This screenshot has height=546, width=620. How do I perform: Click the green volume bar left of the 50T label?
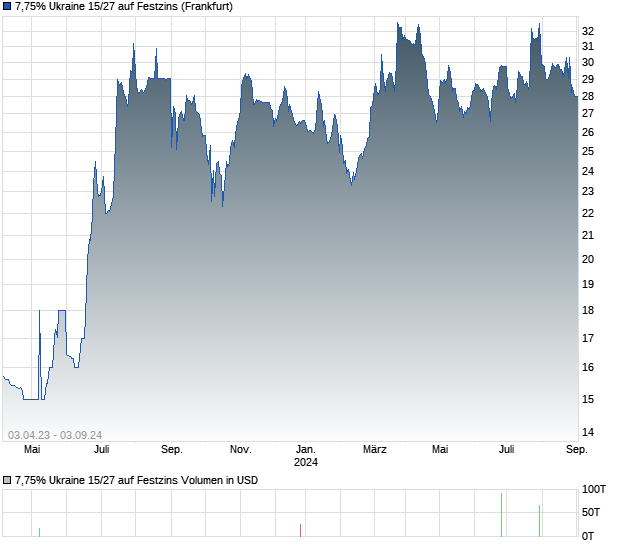[539, 521]
